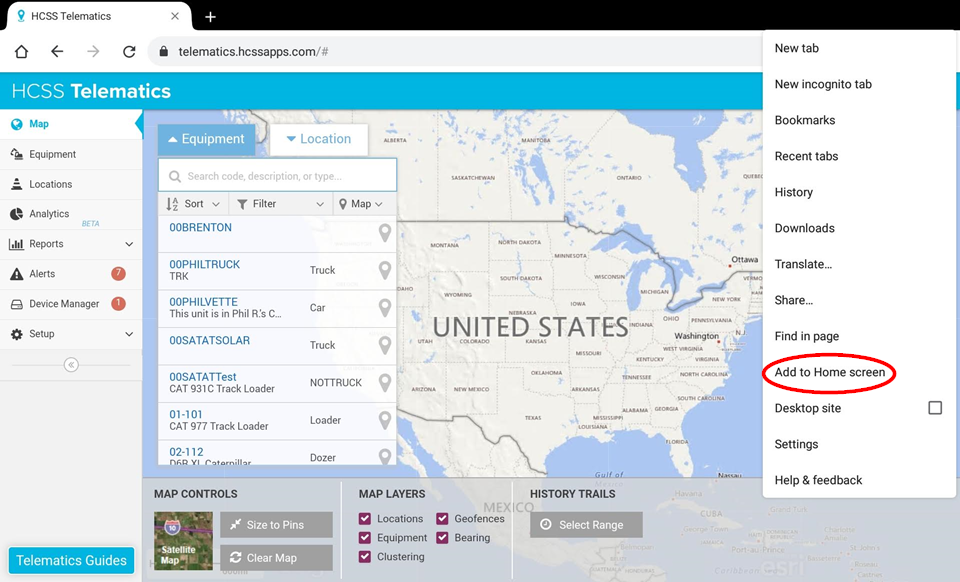The width and height of the screenshot is (960, 582).
Task: Open Device Manager from the sidebar
Action: point(65,303)
